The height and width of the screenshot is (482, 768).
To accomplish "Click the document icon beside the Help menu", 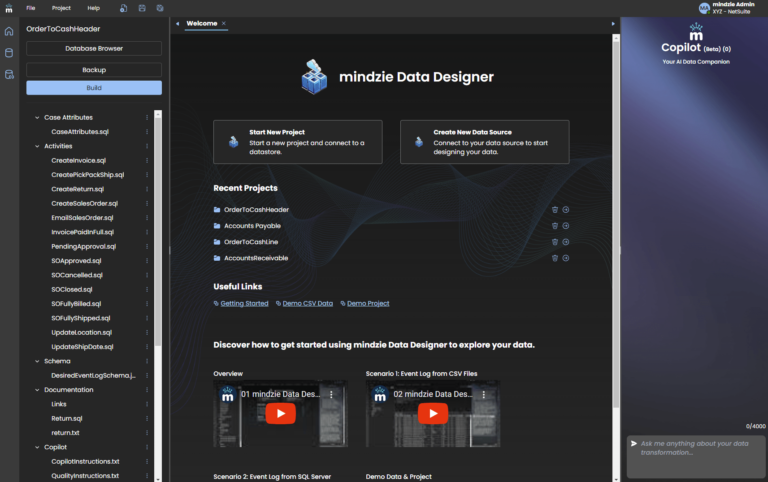I will coord(123,8).
